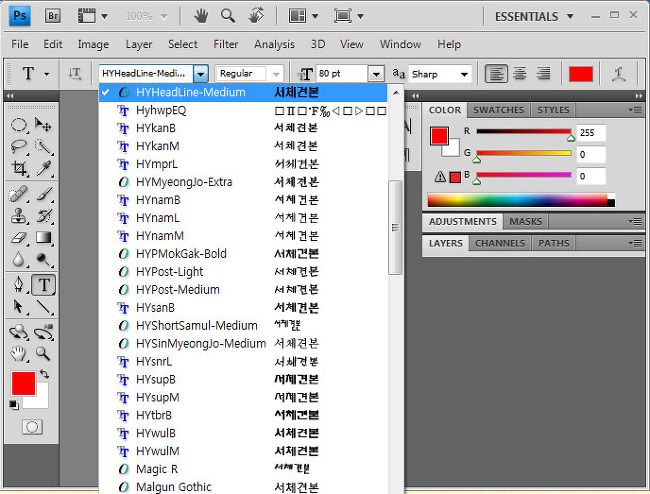Select the Crop tool
The height and width of the screenshot is (494, 650).
[19, 168]
